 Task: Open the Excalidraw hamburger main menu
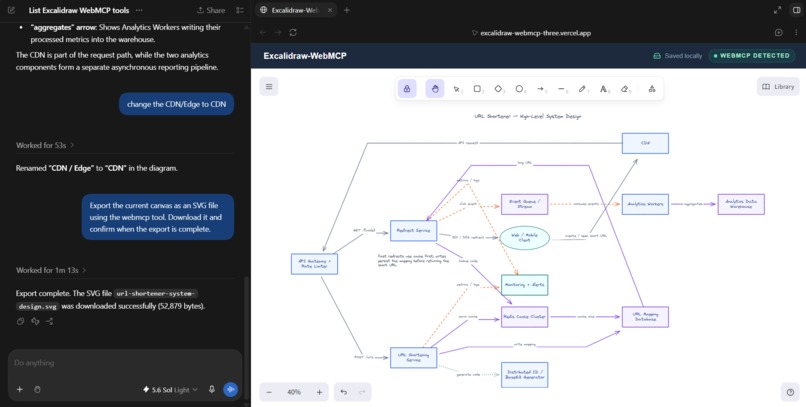click(269, 86)
